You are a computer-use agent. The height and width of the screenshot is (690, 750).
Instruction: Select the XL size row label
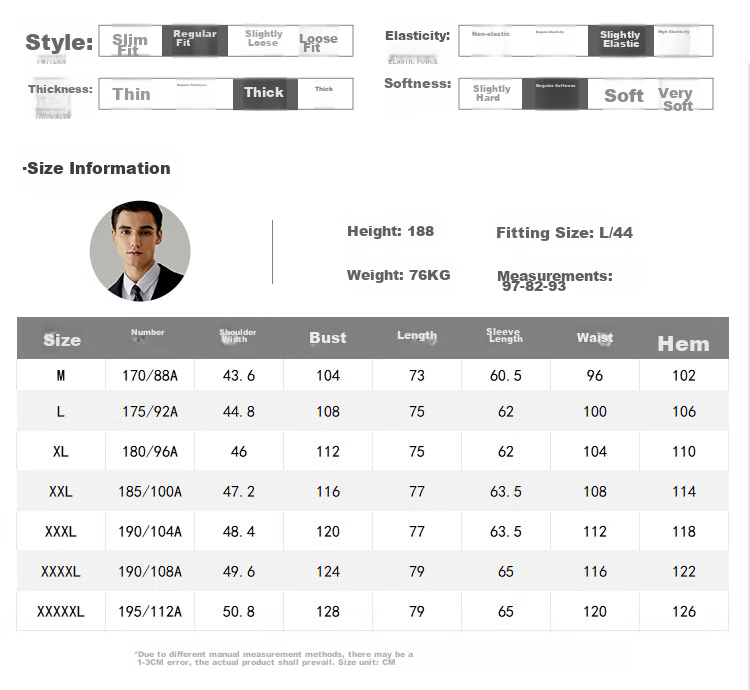click(61, 452)
